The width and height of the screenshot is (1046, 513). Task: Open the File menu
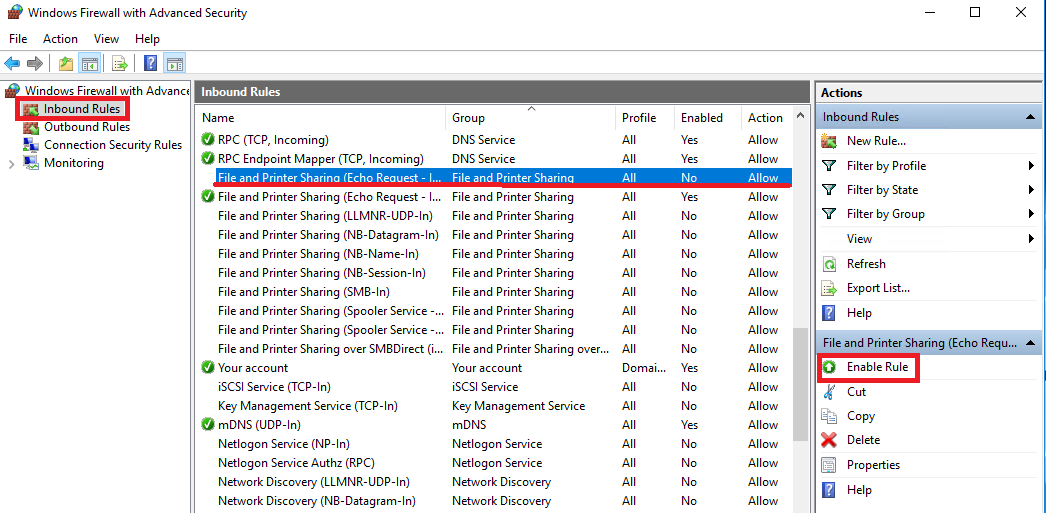point(18,39)
